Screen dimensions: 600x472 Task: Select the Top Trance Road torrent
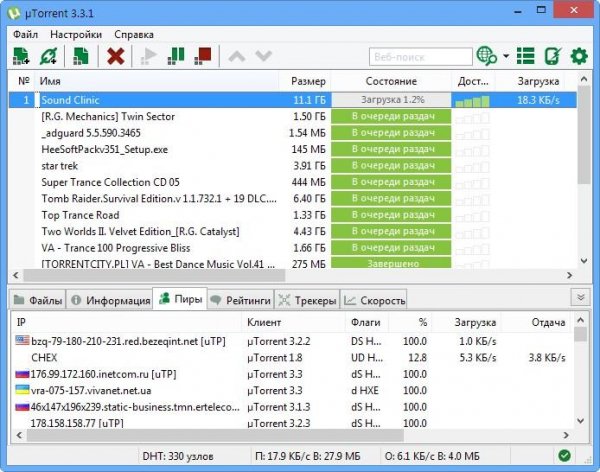pyautogui.click(x=293, y=215)
